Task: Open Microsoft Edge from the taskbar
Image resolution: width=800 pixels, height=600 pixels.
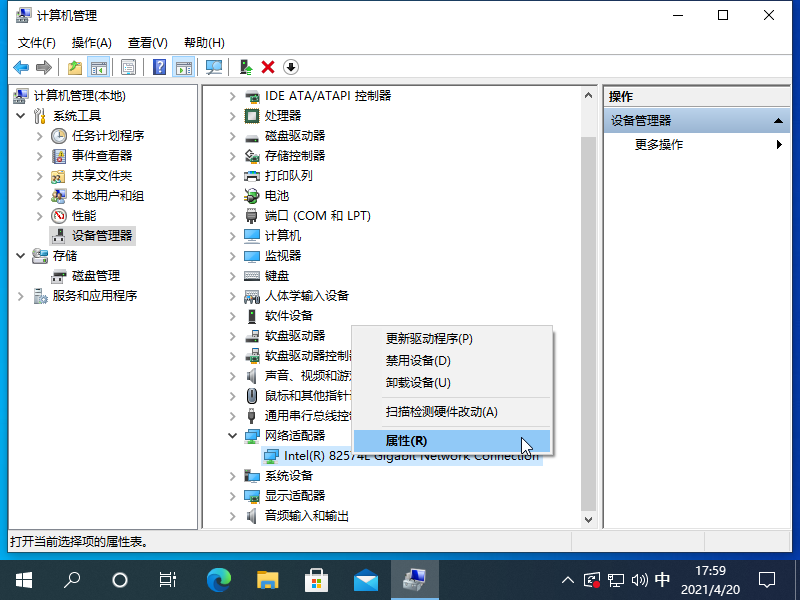Action: [218, 579]
